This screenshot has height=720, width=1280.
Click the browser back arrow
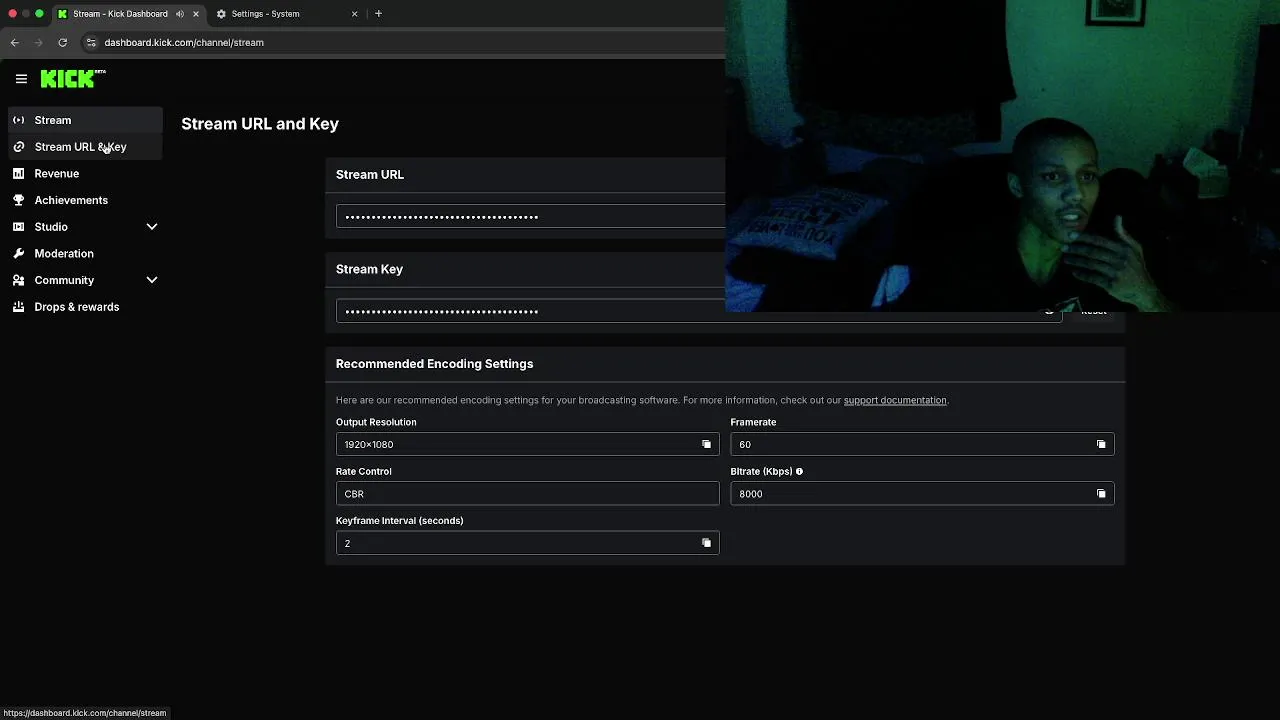pyautogui.click(x=14, y=42)
